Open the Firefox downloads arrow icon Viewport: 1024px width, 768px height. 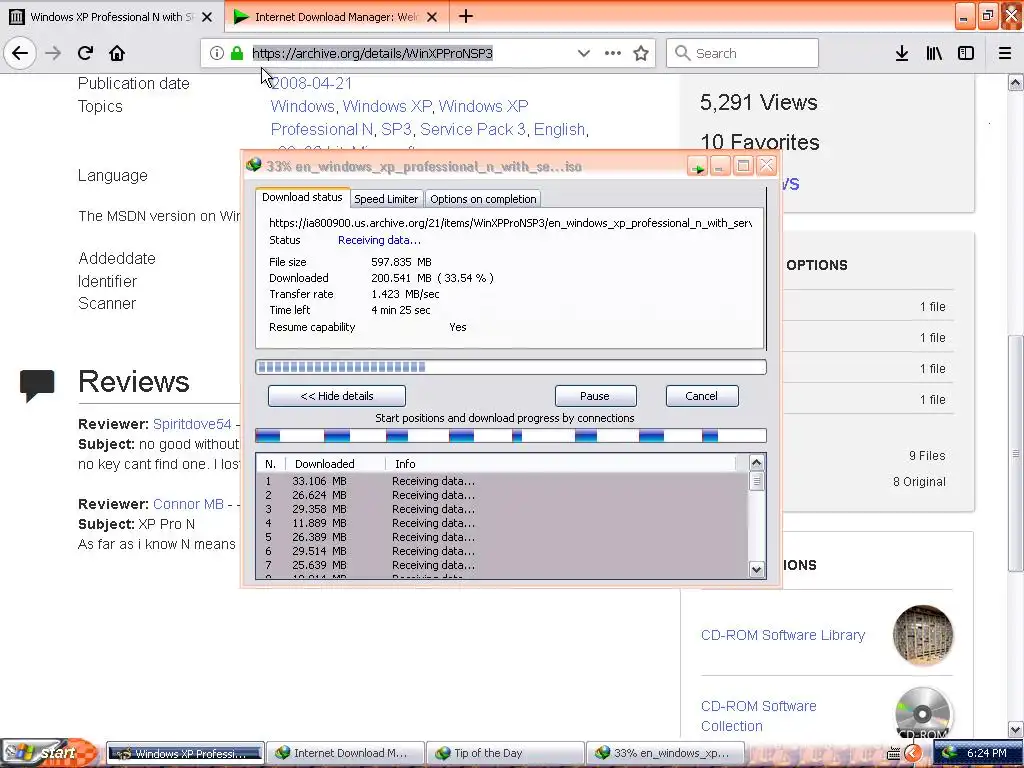point(902,53)
